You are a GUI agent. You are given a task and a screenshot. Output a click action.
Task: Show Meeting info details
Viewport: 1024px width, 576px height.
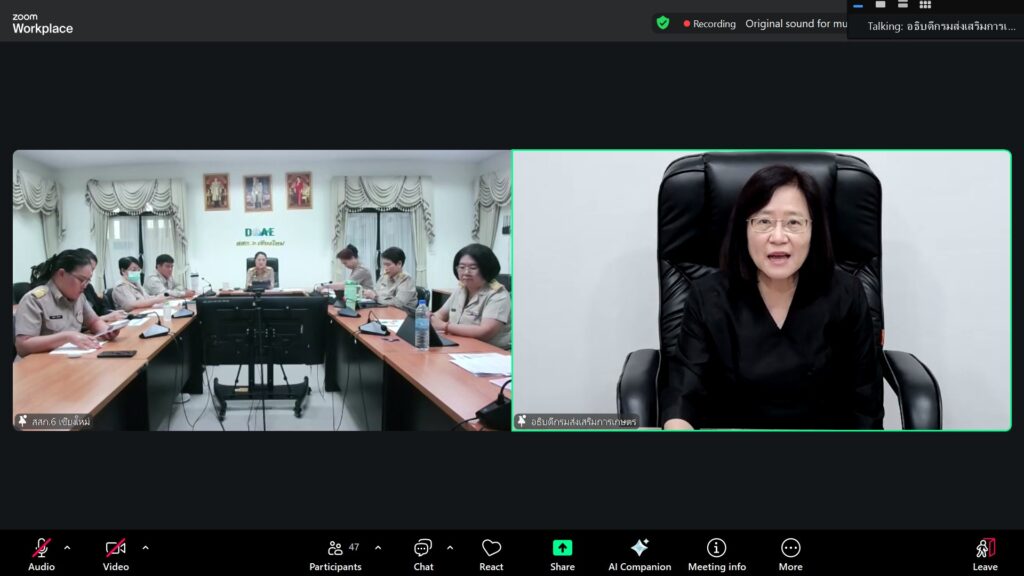[716, 554]
